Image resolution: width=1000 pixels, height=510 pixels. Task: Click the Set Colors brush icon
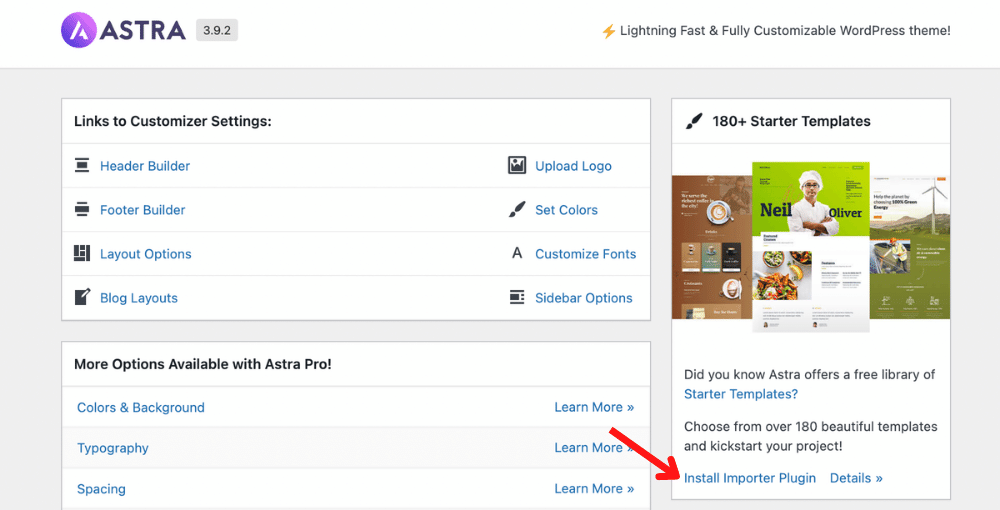pos(517,210)
